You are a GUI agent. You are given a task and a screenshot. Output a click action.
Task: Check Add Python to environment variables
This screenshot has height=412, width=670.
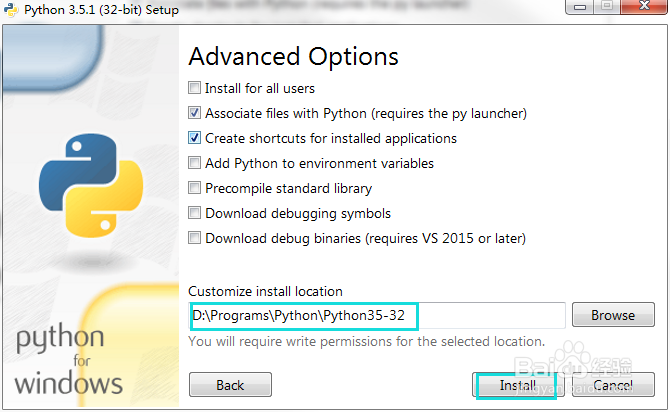coord(194,163)
